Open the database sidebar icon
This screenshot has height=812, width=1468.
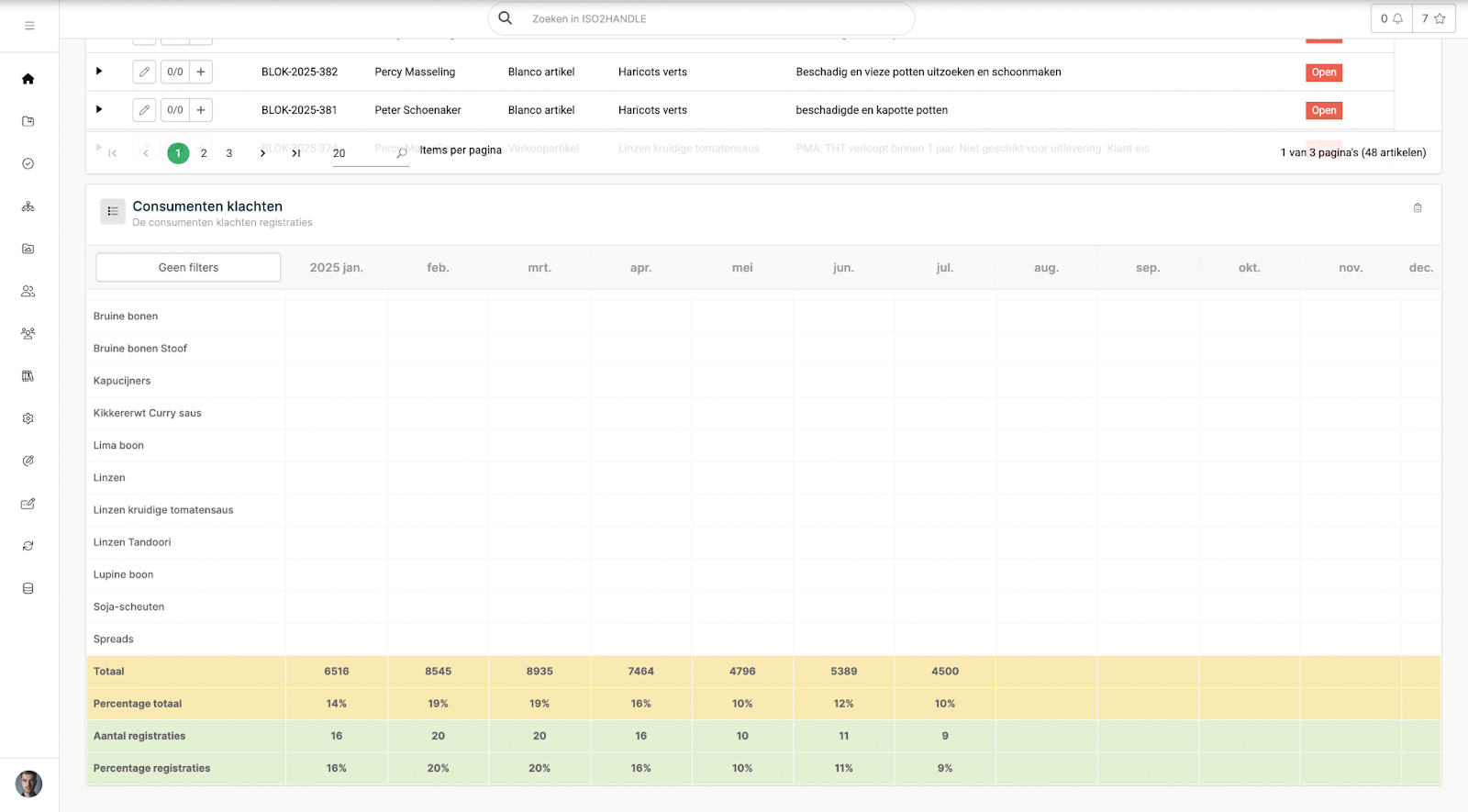click(x=28, y=588)
